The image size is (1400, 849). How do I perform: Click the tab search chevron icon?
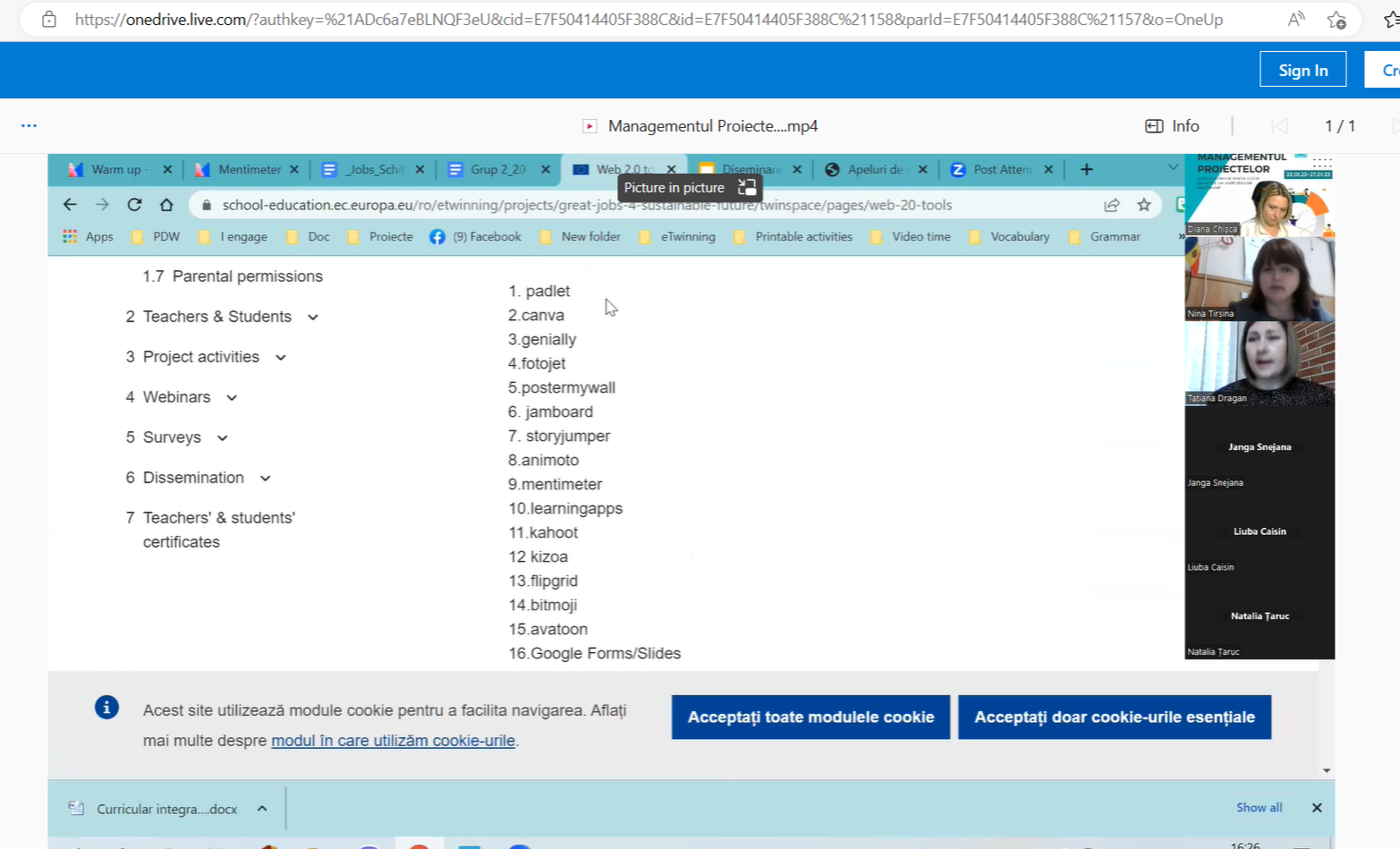click(1173, 168)
